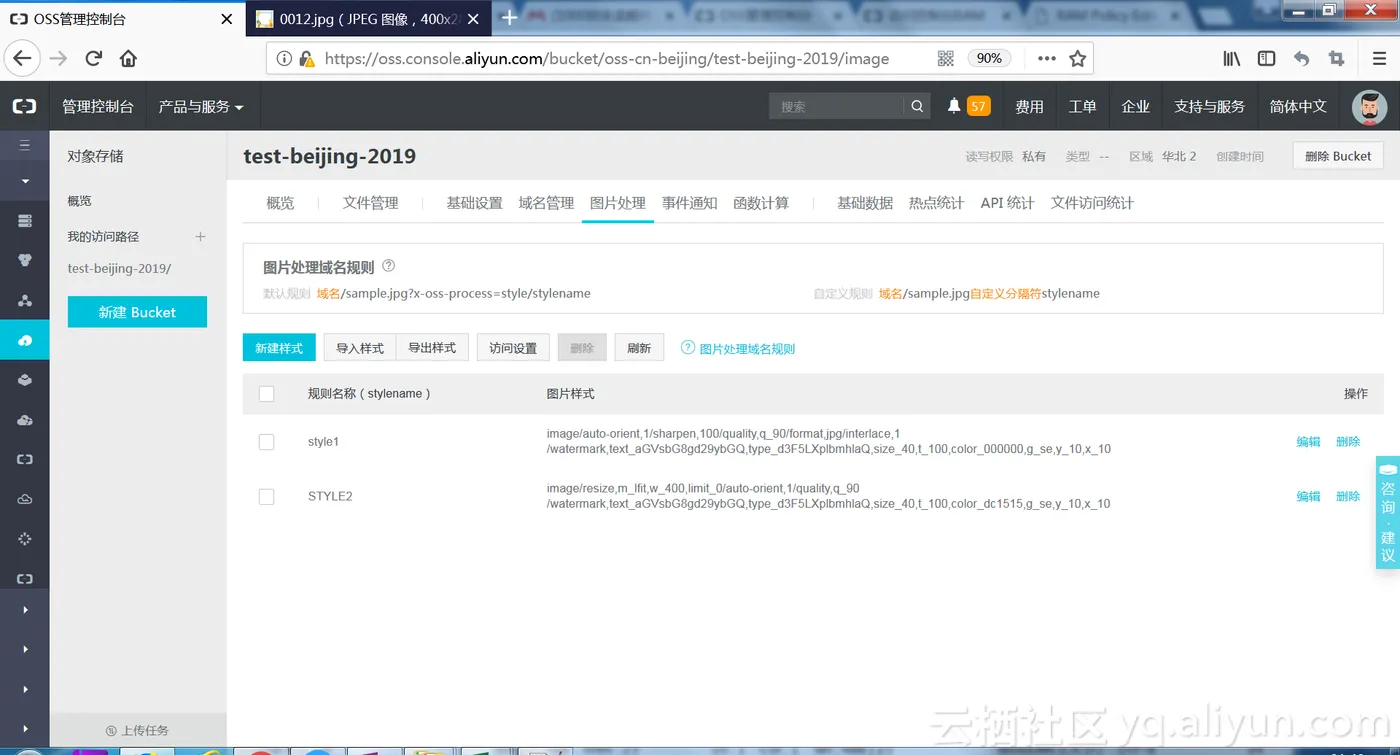Open the server stack icon in the left rail
The height and width of the screenshot is (755, 1400).
click(x=25, y=220)
